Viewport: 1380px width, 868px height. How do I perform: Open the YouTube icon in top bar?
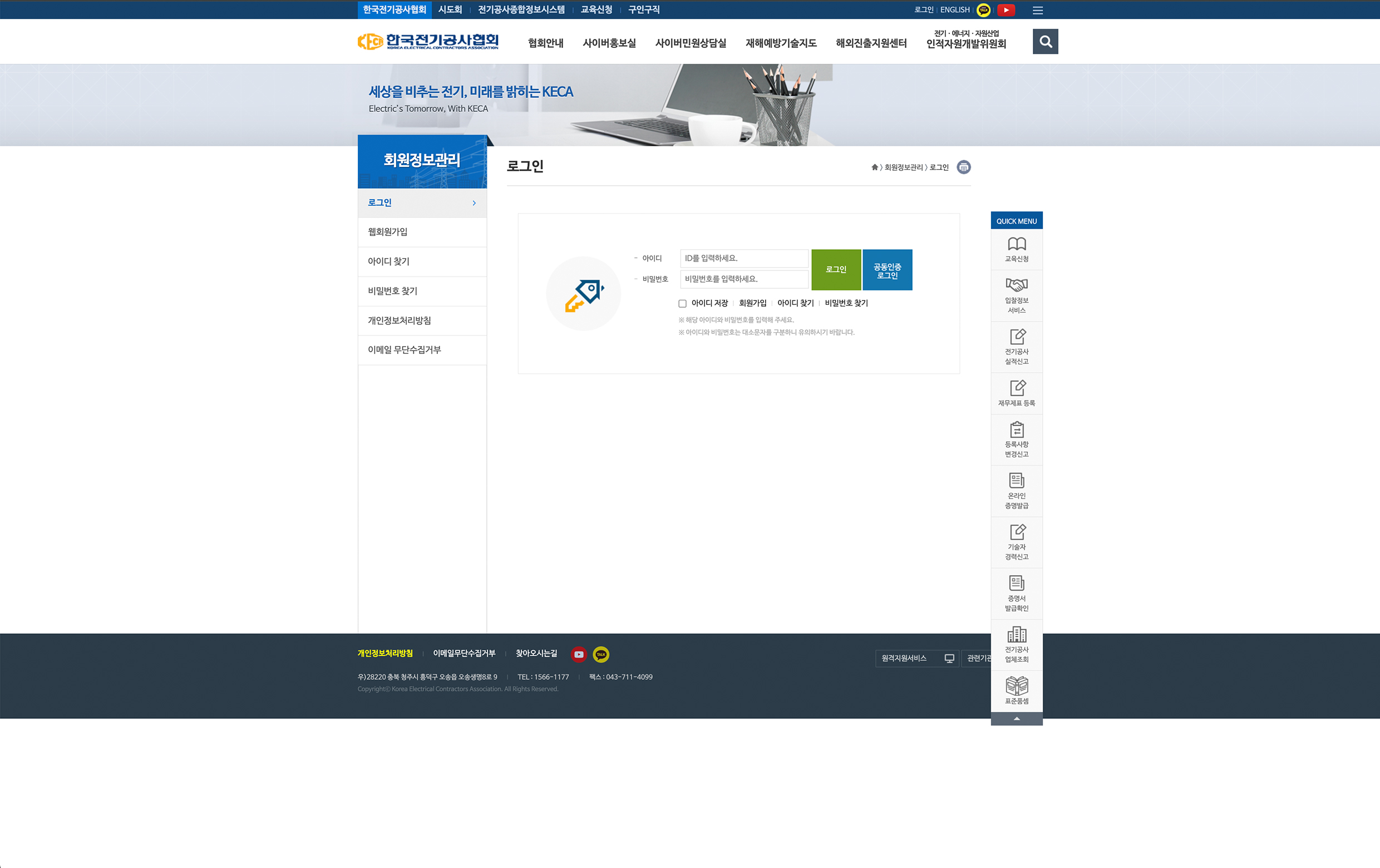(x=1006, y=10)
